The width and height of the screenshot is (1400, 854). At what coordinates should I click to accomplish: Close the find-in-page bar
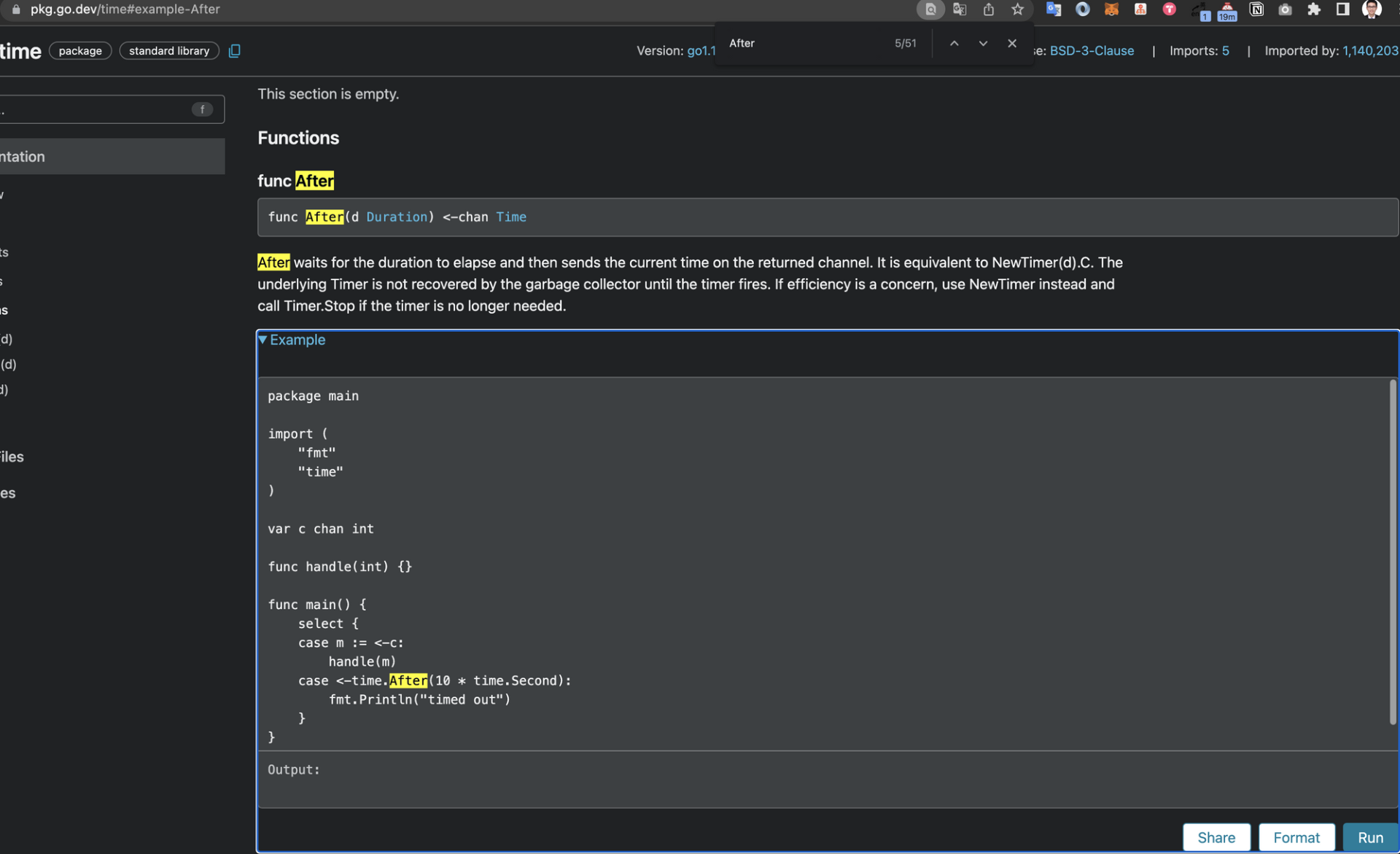pyautogui.click(x=1011, y=44)
